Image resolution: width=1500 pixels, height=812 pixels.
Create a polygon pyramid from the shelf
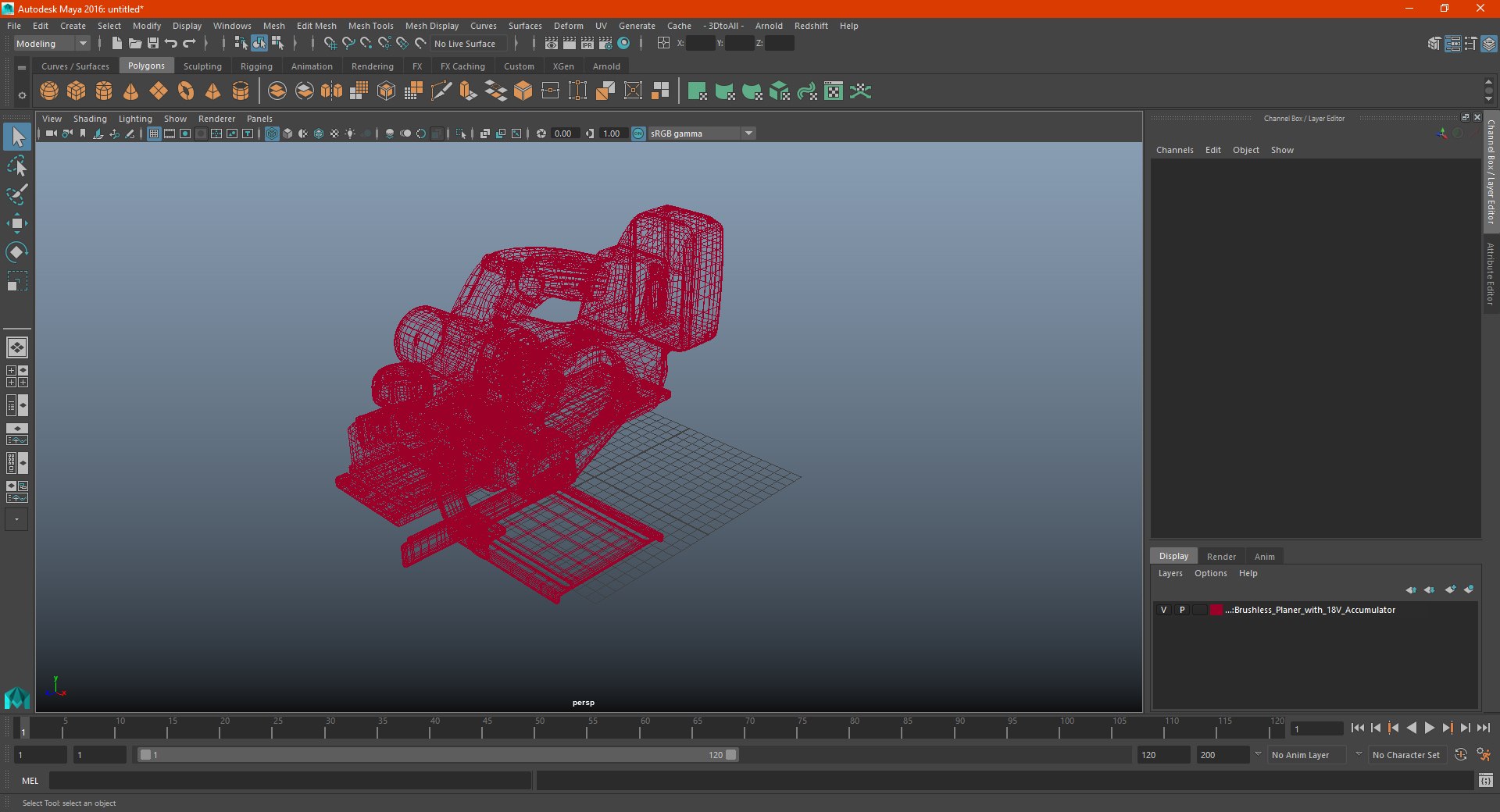click(x=213, y=91)
